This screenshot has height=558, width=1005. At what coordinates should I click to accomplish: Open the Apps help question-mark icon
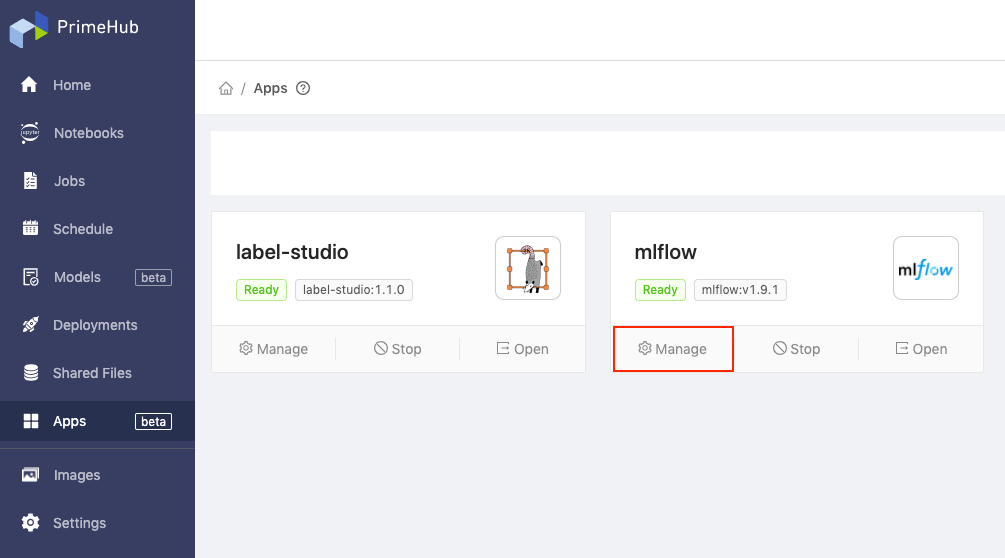coord(303,88)
